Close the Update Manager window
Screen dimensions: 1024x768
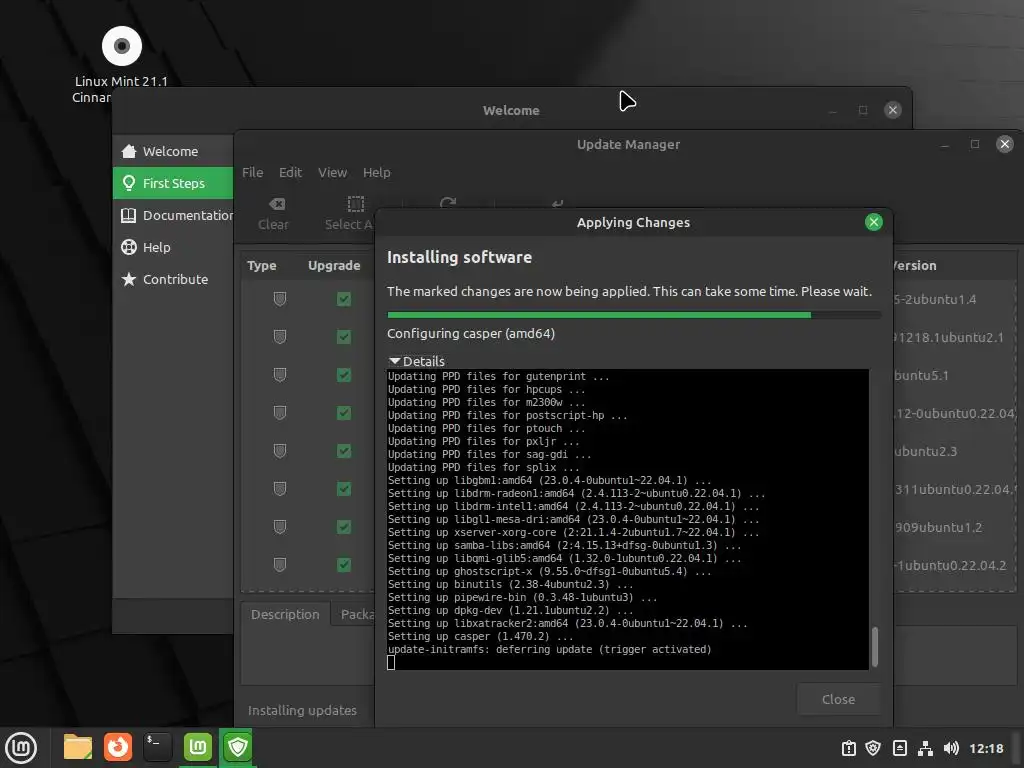pyautogui.click(x=1004, y=144)
